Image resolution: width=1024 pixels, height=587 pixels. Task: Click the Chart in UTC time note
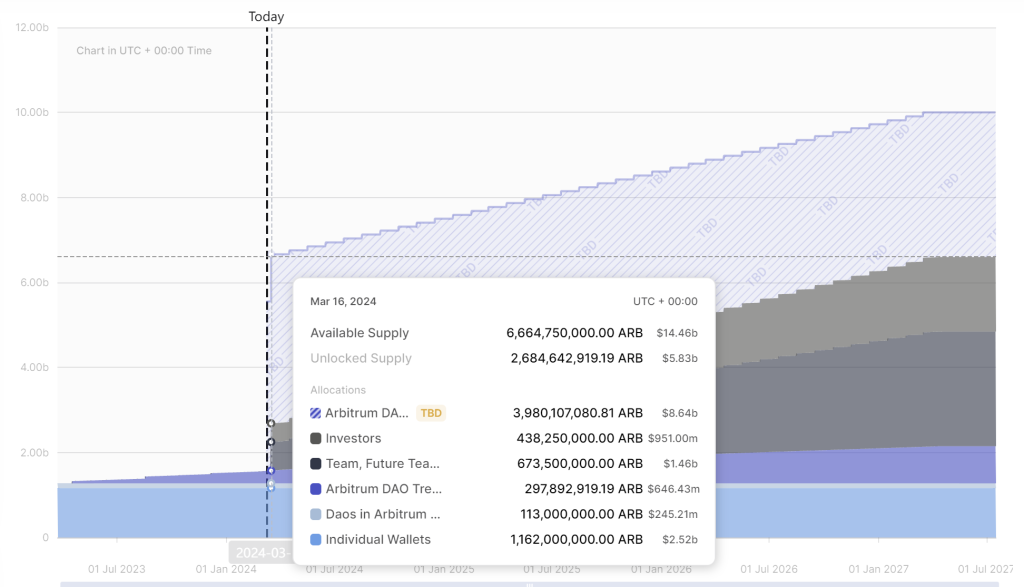pos(144,51)
